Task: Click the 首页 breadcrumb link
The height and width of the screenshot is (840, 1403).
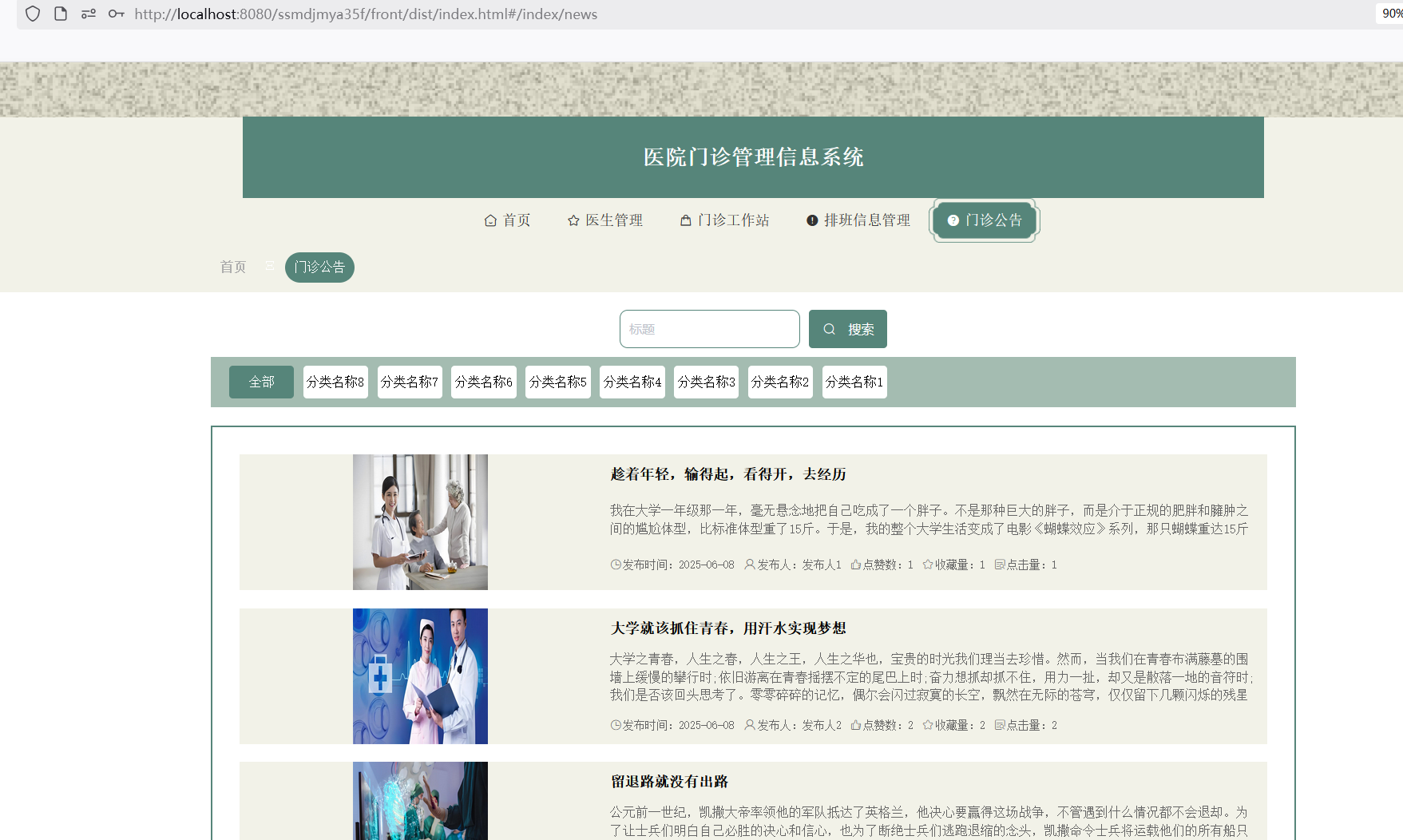Action: 233,267
